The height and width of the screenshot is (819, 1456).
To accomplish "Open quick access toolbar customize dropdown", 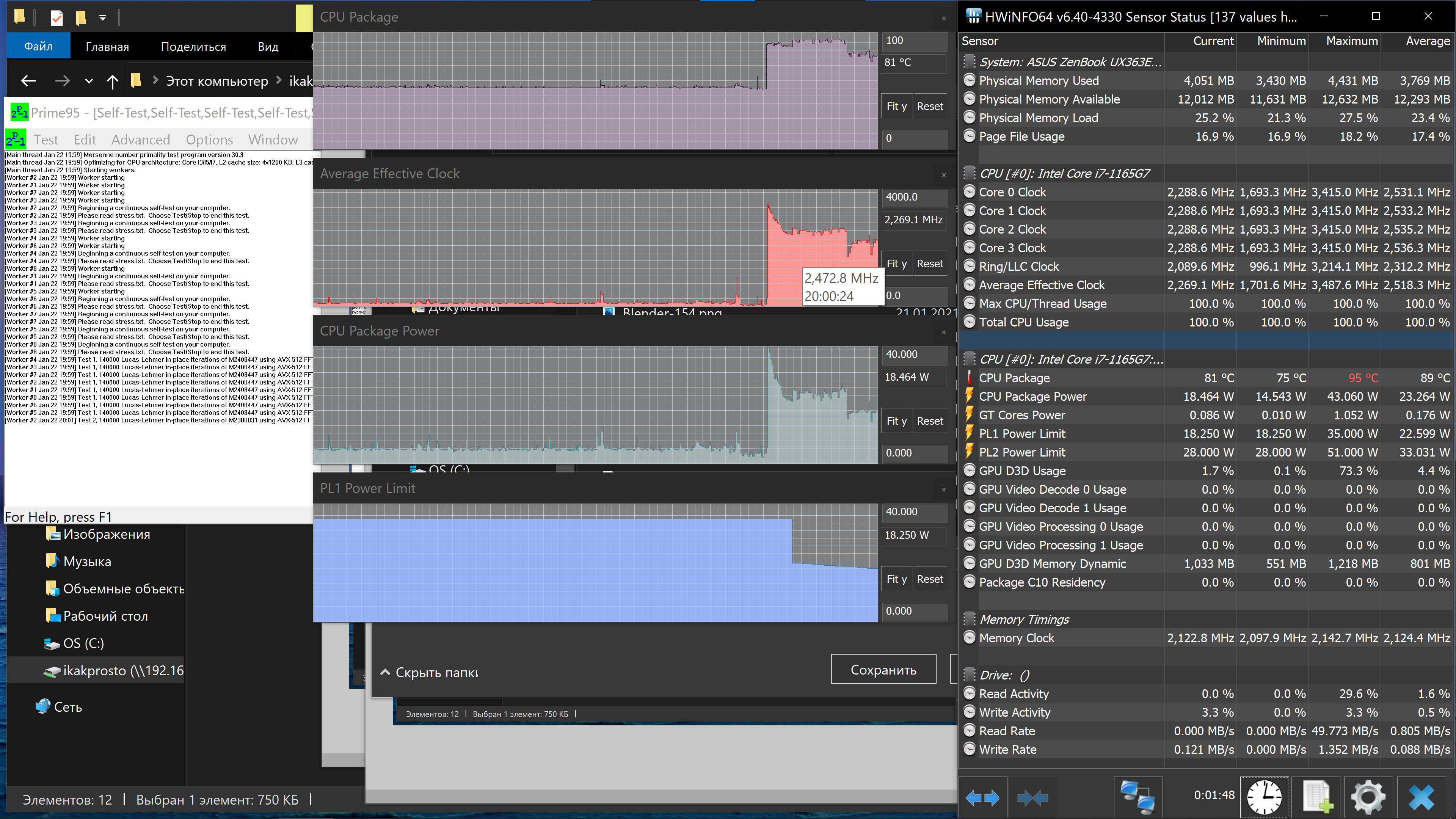I will (x=102, y=18).
